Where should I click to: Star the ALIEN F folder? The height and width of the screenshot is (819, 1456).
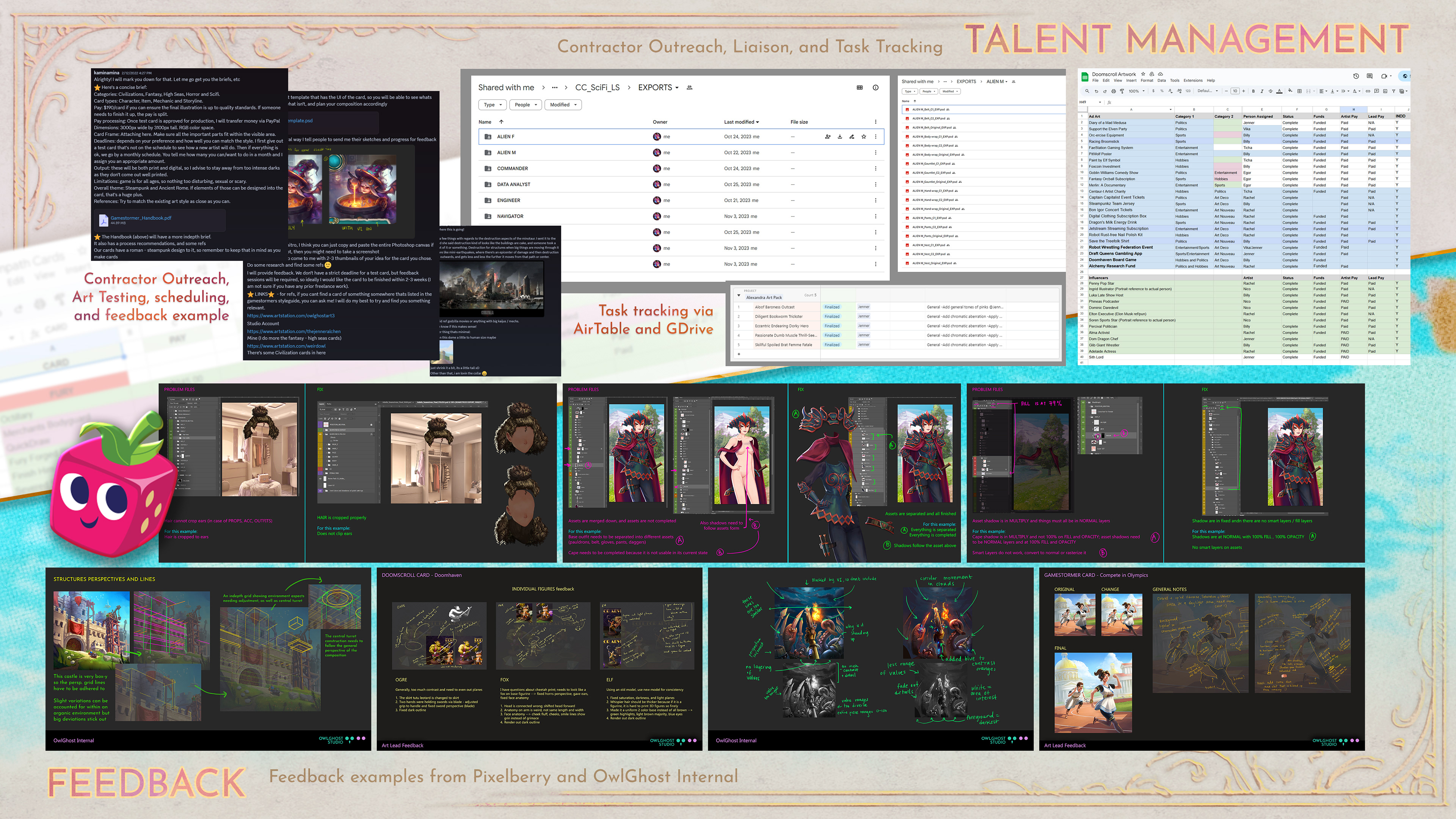click(x=864, y=137)
